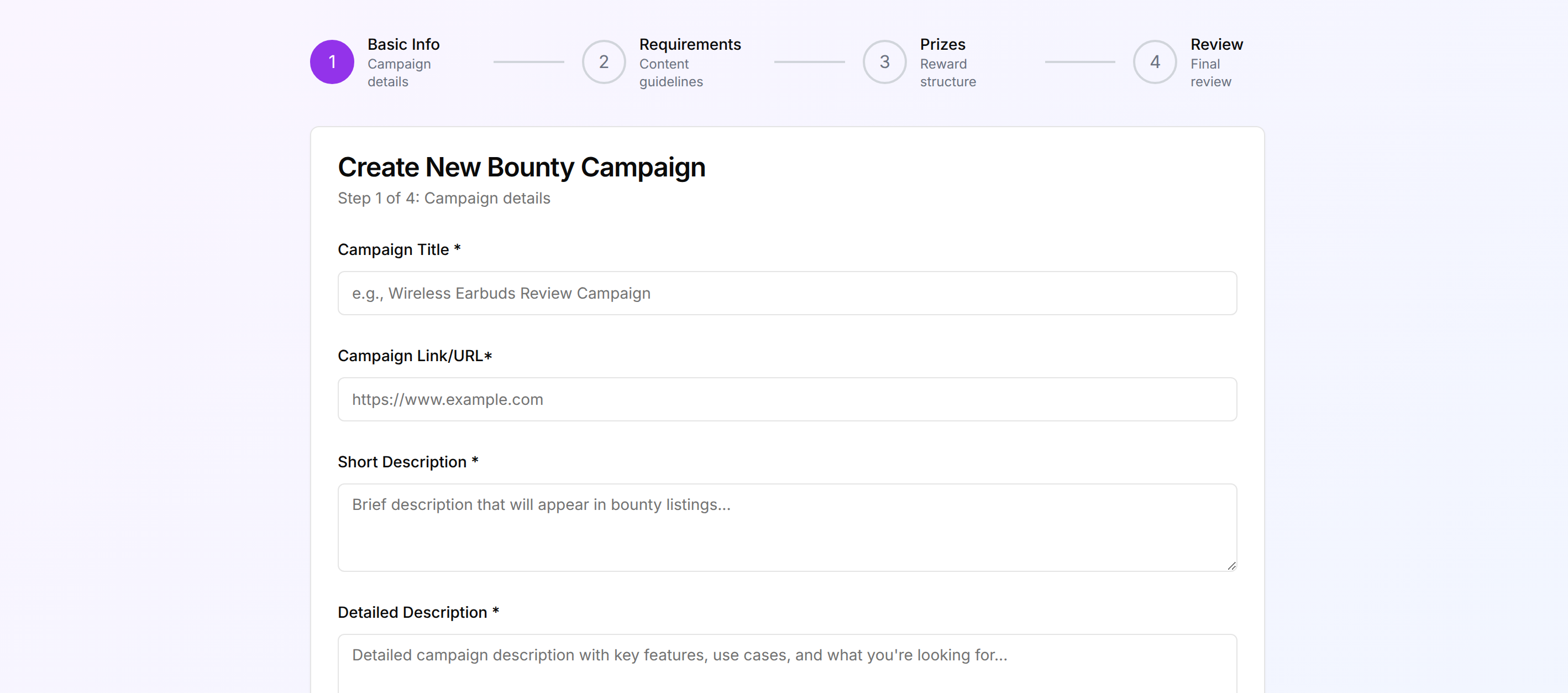Viewport: 1568px width, 693px height.
Task: Click the Campaign Title input field
Action: (787, 293)
